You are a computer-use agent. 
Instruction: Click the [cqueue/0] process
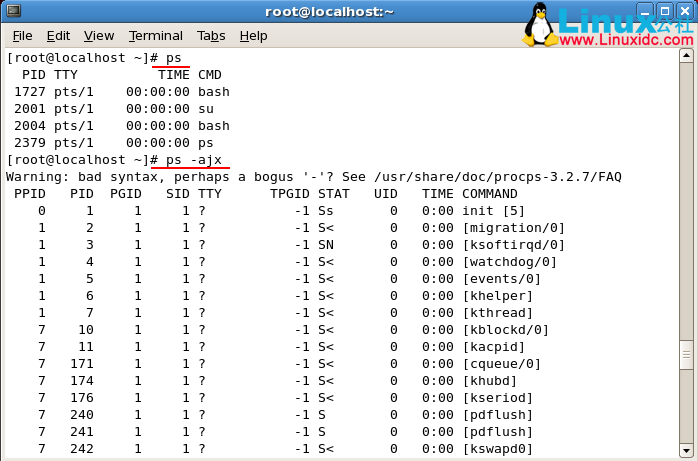click(502, 364)
